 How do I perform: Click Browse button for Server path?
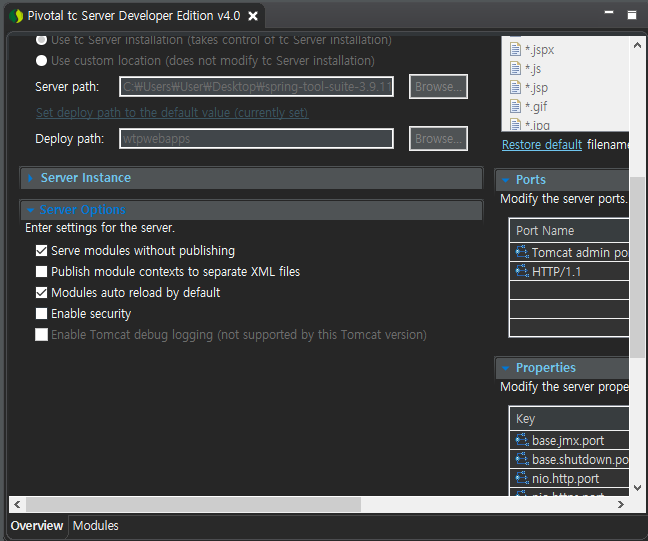click(x=438, y=87)
